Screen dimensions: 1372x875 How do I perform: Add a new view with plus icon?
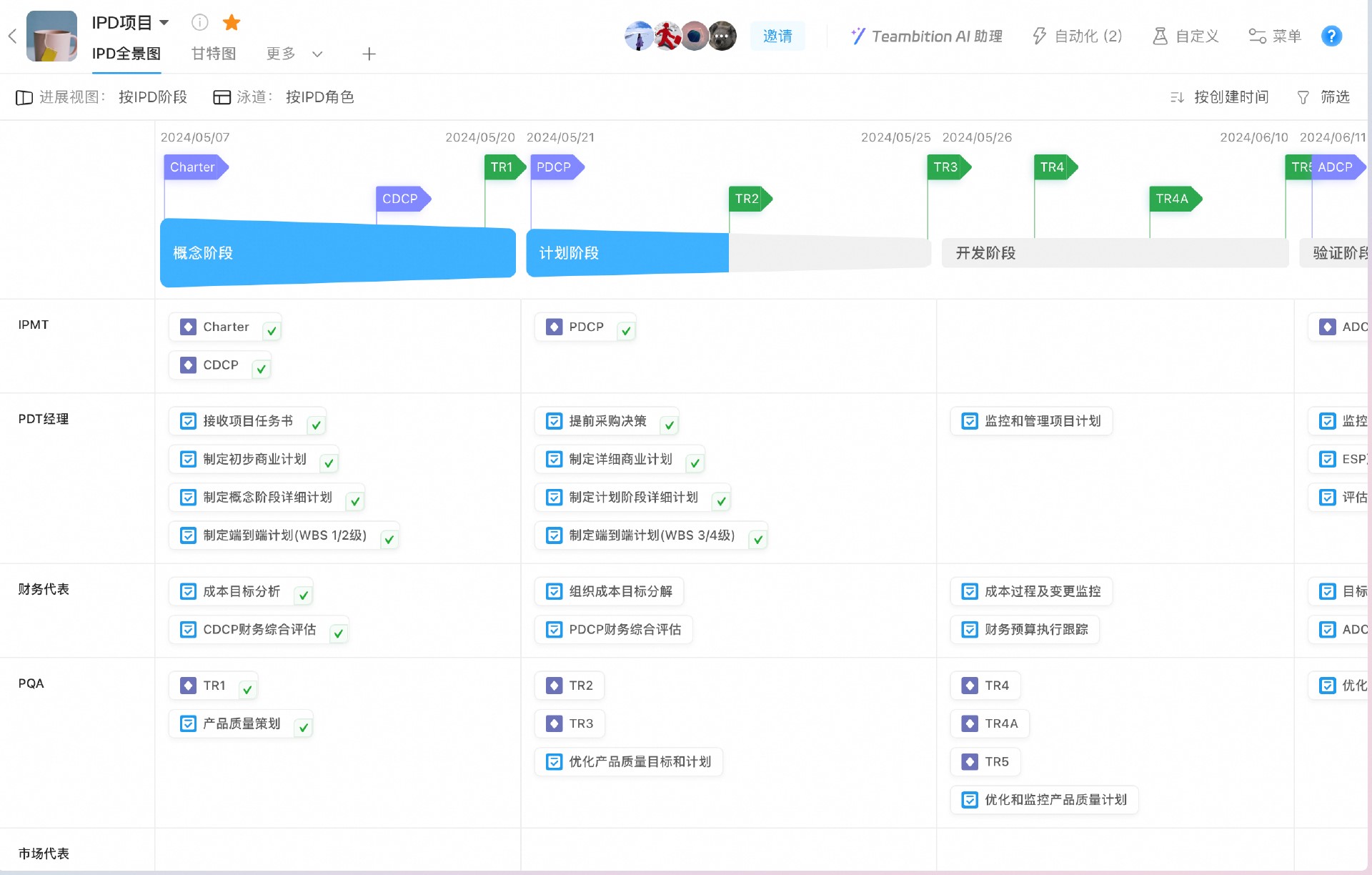click(x=369, y=54)
